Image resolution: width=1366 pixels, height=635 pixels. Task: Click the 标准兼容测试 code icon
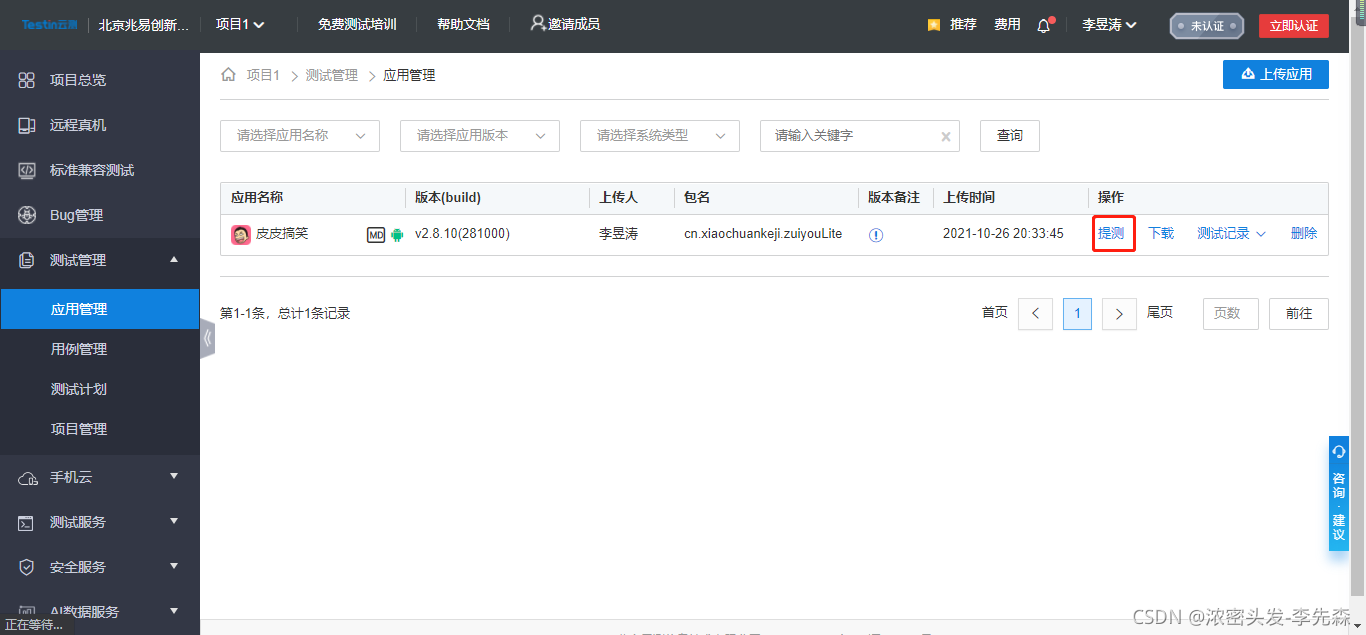(27, 170)
